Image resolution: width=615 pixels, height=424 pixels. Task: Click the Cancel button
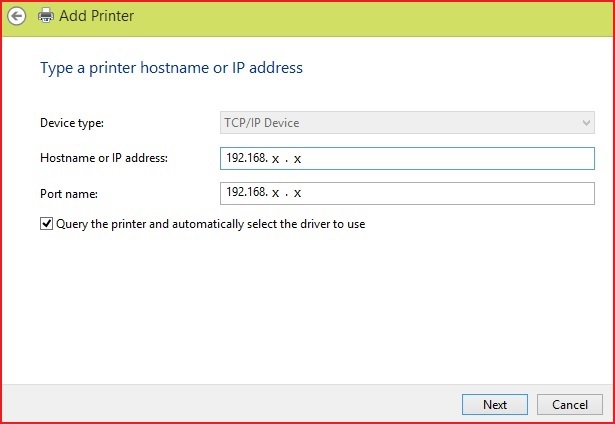(x=570, y=404)
